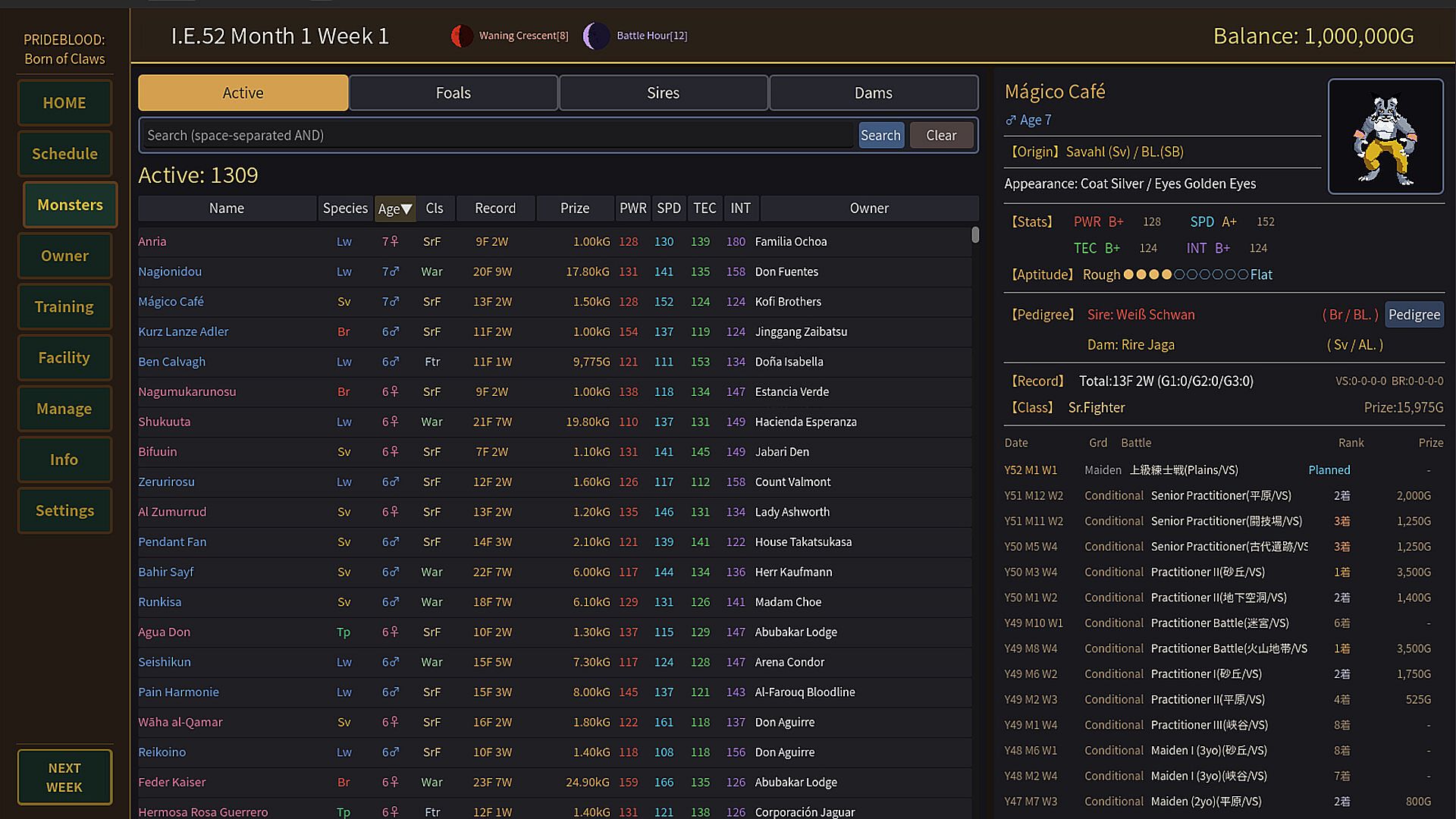Sort by the Prize column header
Screen dimensions: 1456x819
(575, 209)
